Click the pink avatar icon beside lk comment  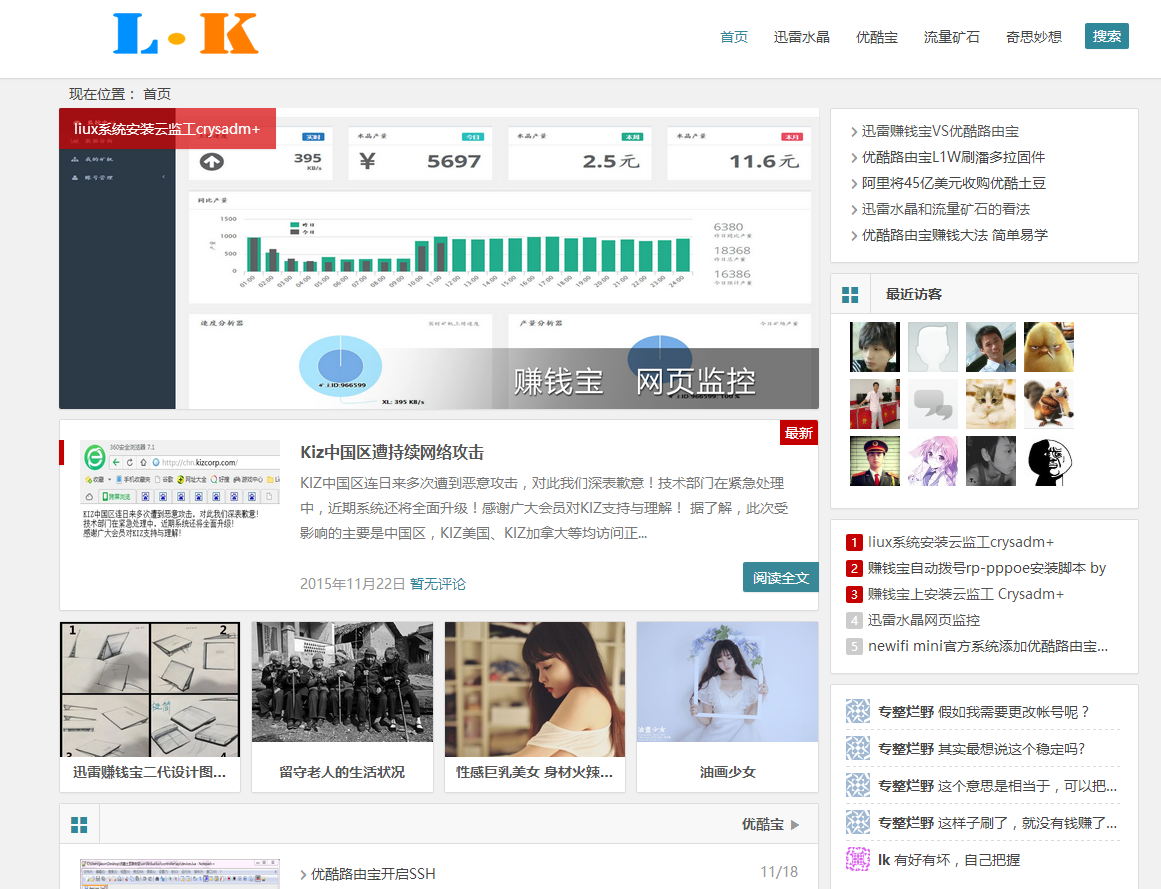[857, 859]
